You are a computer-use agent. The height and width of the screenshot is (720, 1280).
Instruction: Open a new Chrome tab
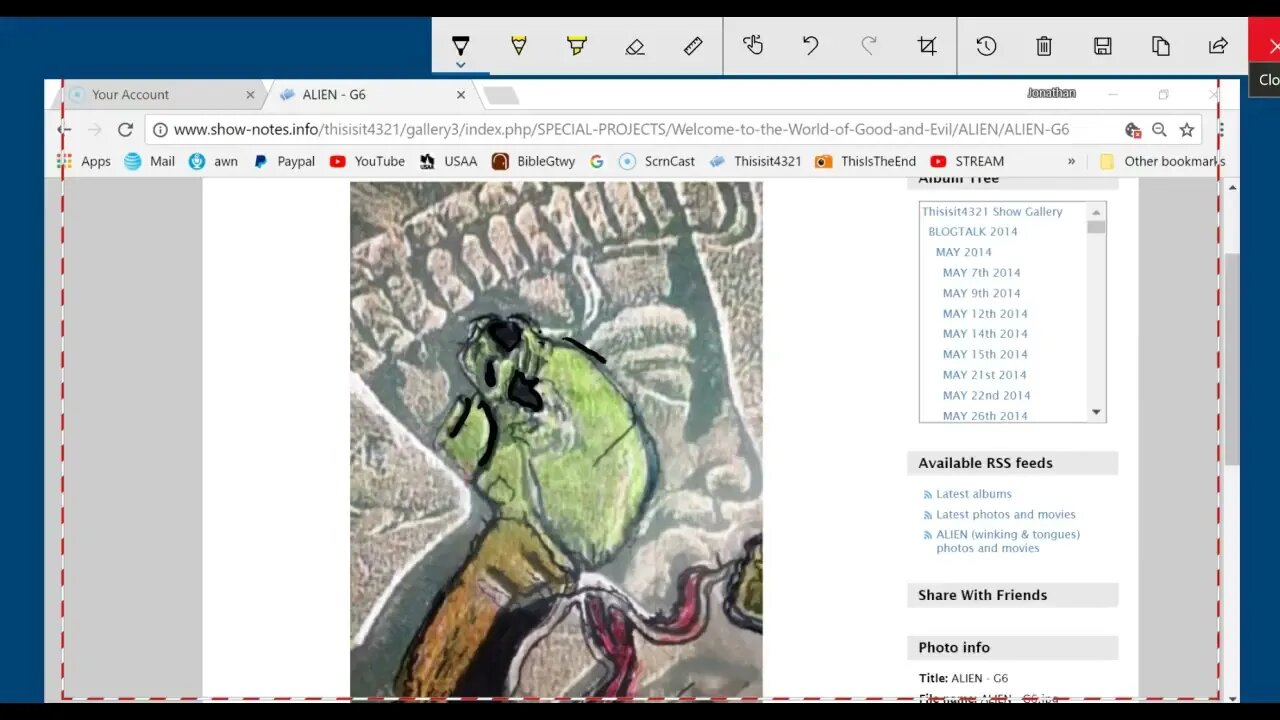[501, 95]
